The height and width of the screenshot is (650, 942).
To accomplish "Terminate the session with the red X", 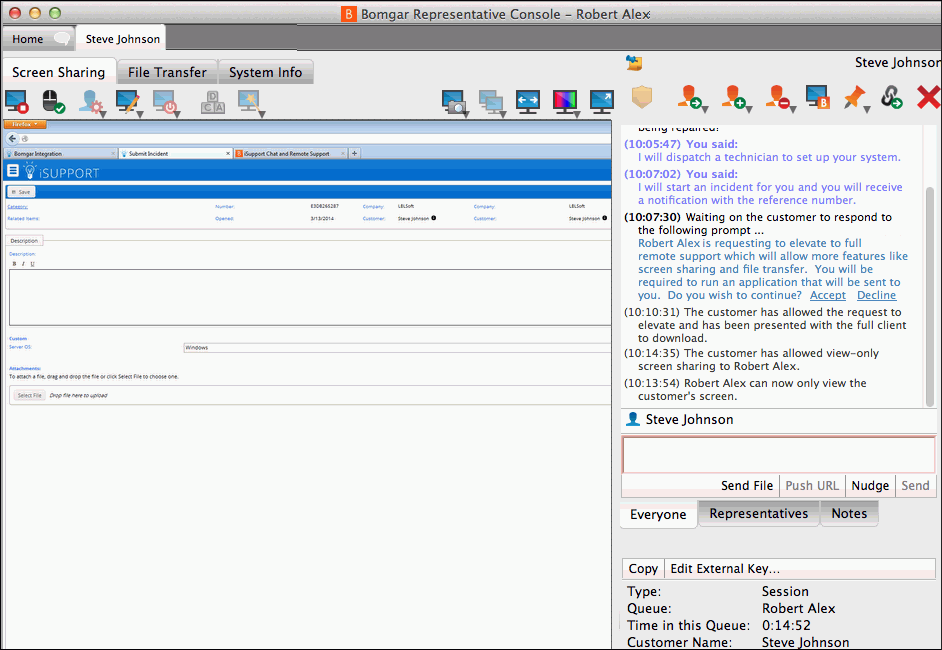I will (x=926, y=98).
